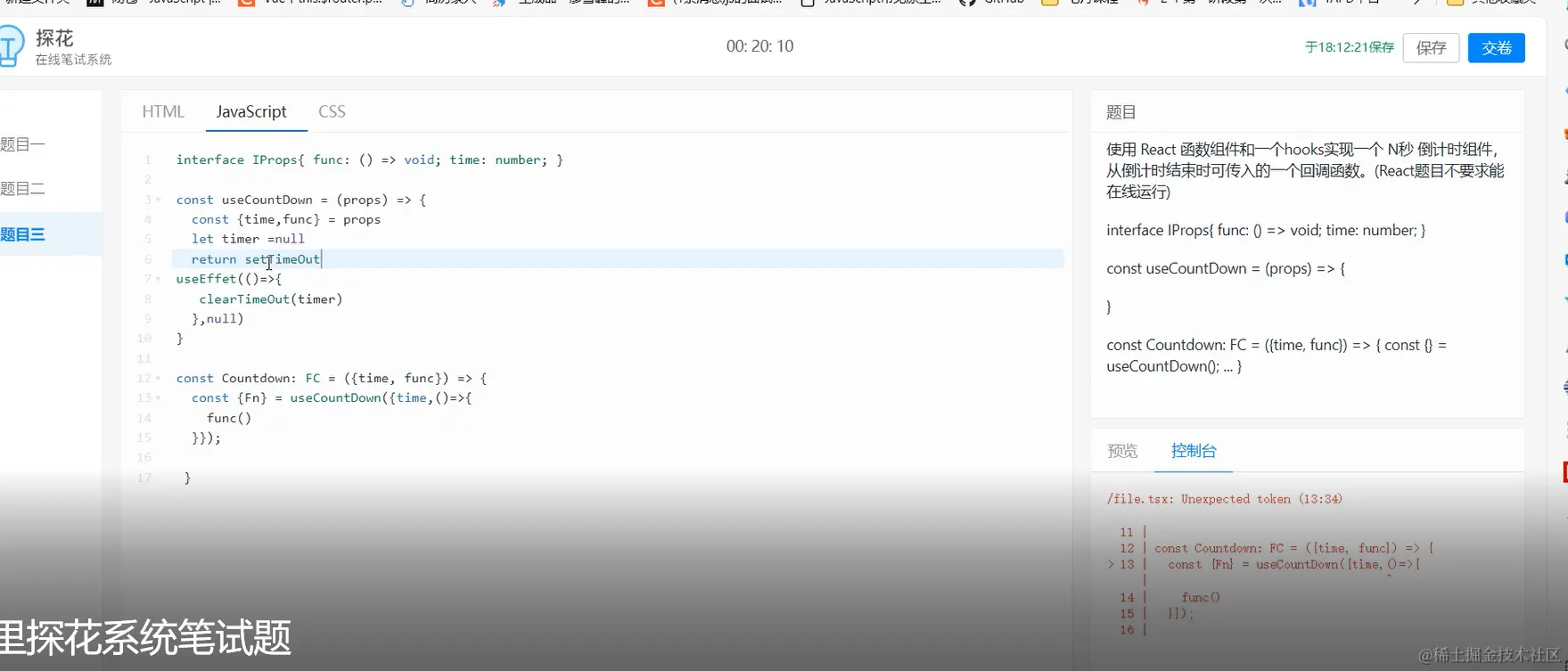Collapse code fold arrow on line 7

[x=159, y=279]
